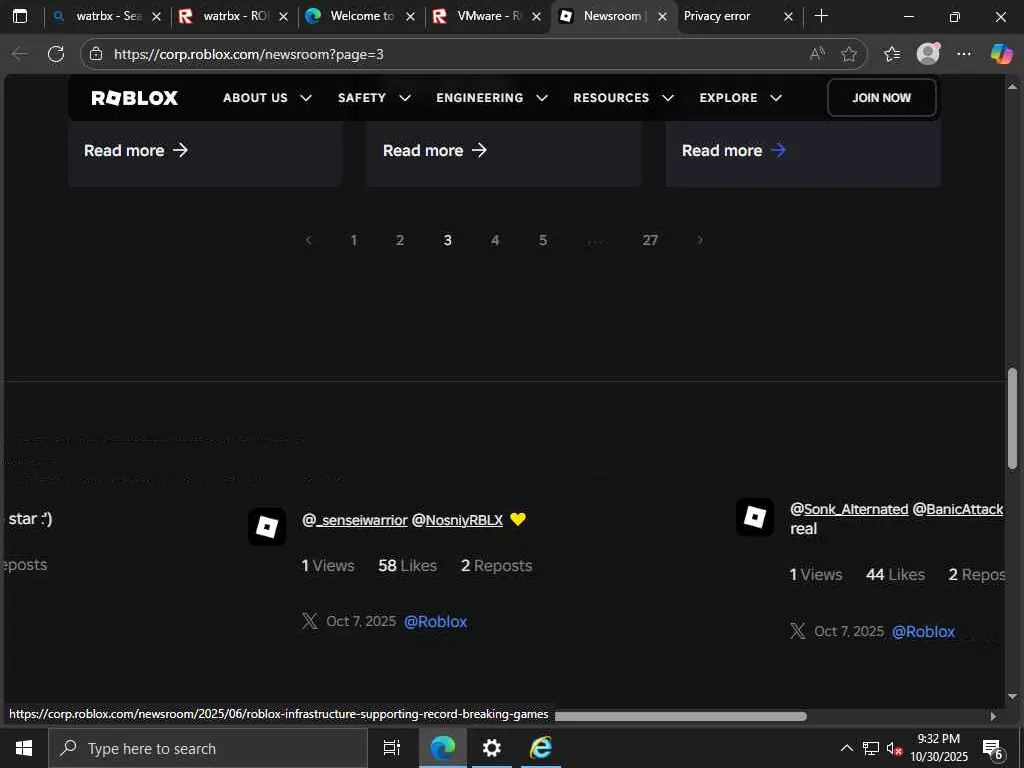Open the @_senseiwarrior mention link
Image resolution: width=1024 pixels, height=768 pixels.
355,520
